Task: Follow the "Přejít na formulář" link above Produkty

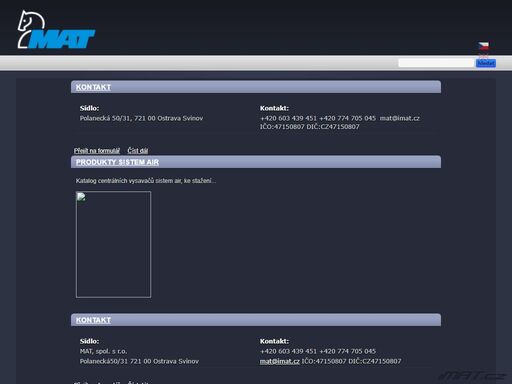Action: pos(97,151)
